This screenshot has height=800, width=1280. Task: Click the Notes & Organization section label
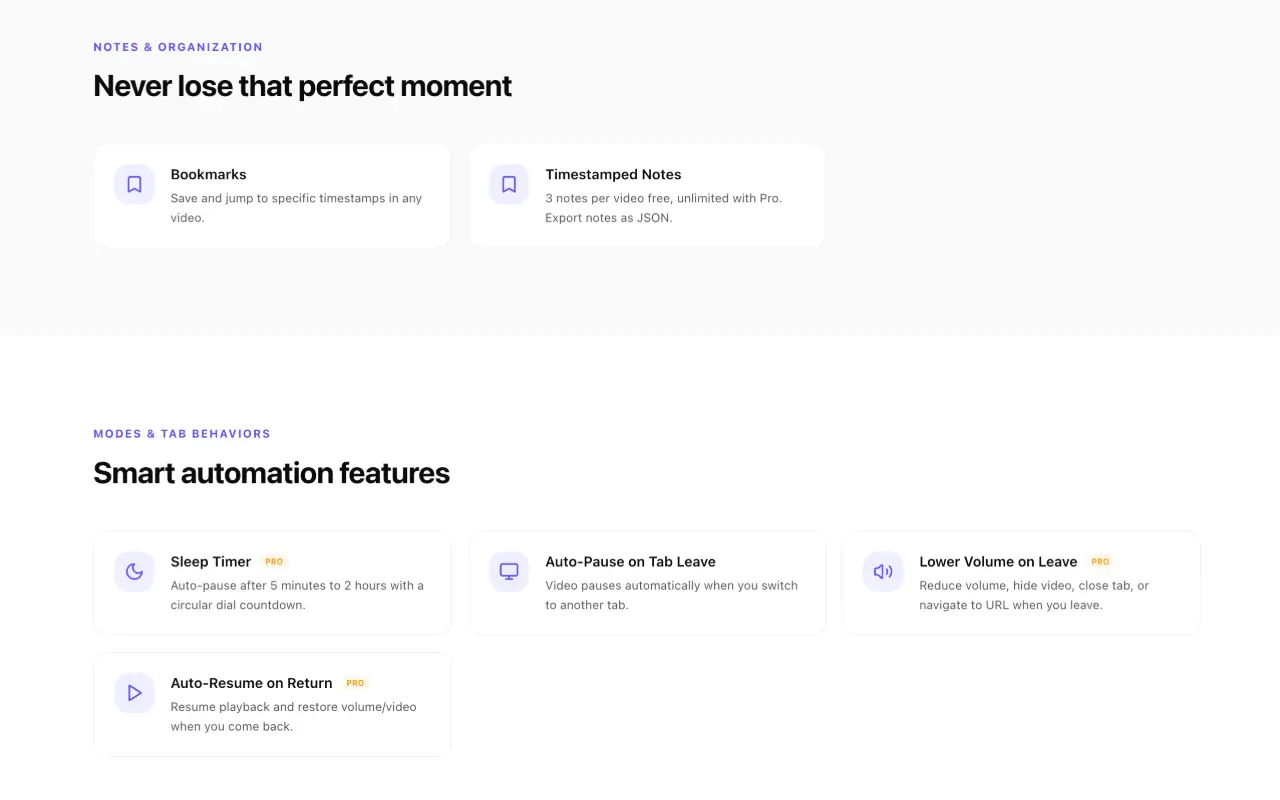[178, 47]
